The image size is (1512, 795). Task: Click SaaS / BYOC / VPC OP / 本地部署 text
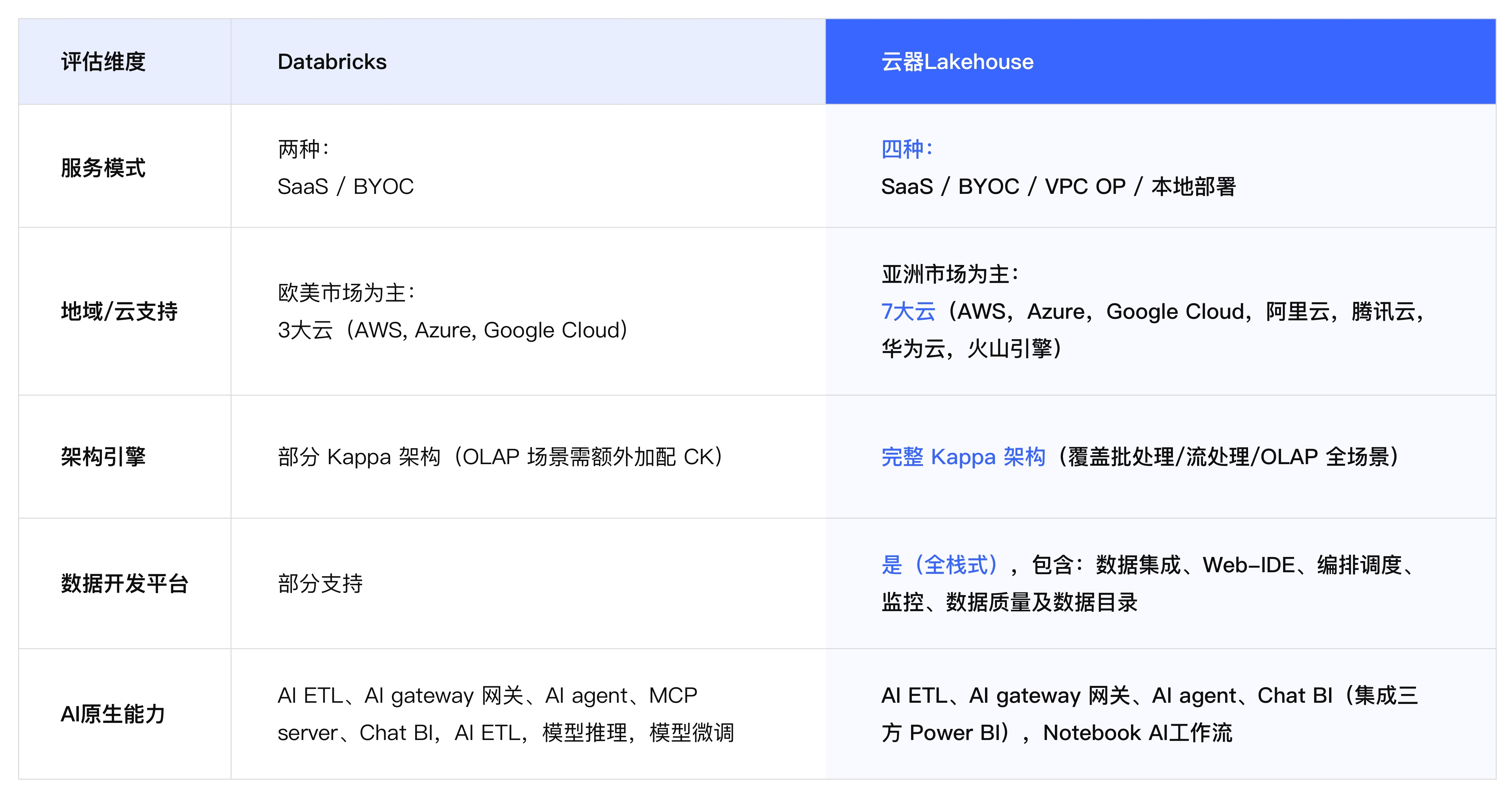(x=1058, y=187)
